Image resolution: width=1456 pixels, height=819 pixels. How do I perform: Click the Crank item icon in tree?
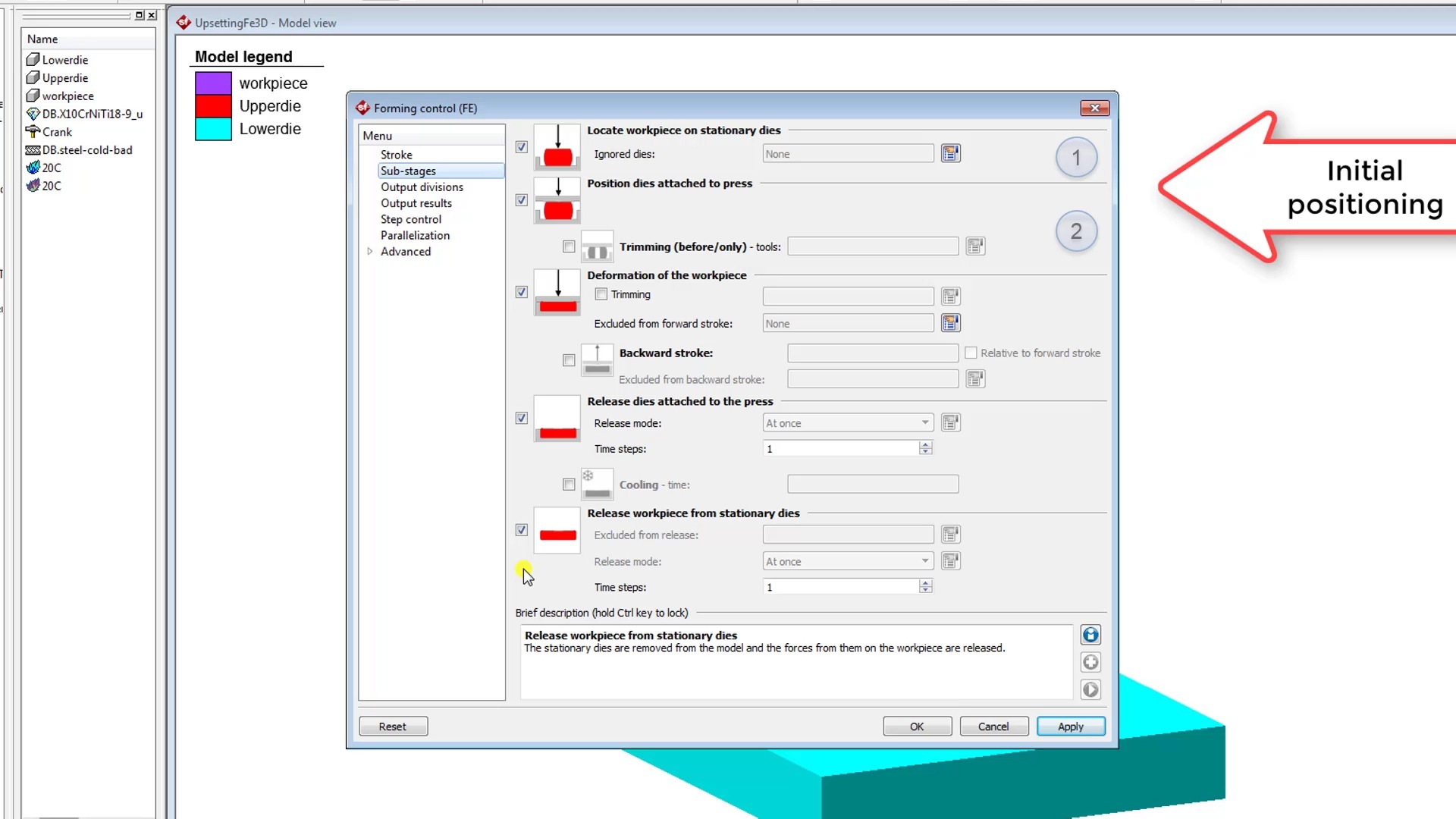coord(33,132)
